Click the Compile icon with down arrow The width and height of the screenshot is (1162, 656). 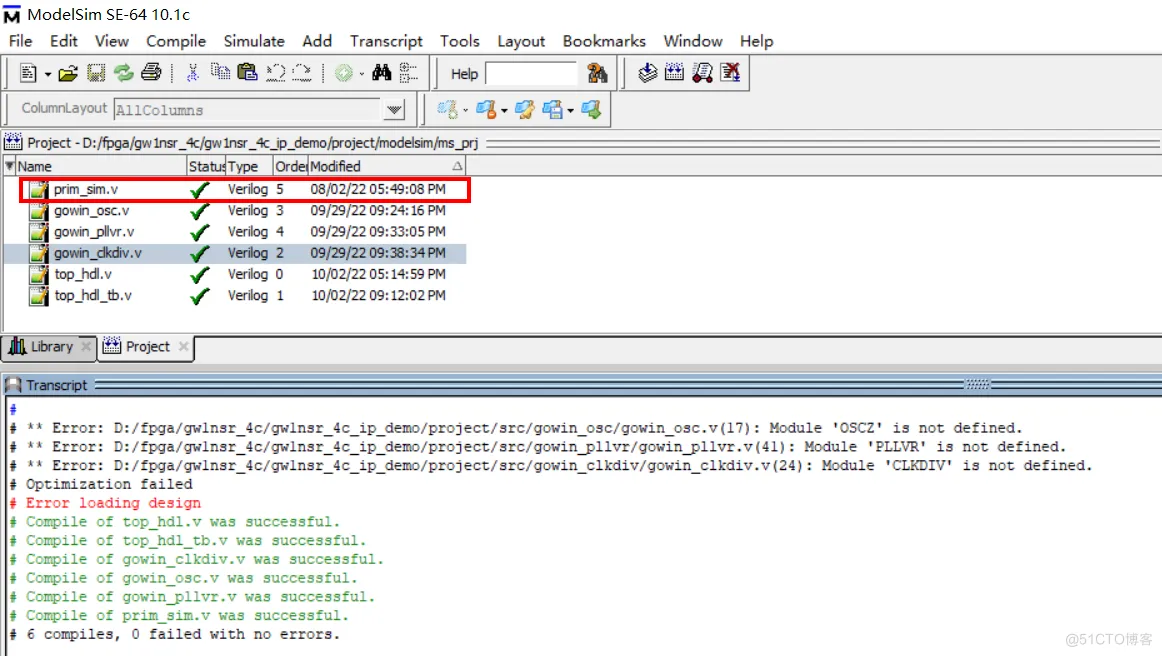(647, 72)
